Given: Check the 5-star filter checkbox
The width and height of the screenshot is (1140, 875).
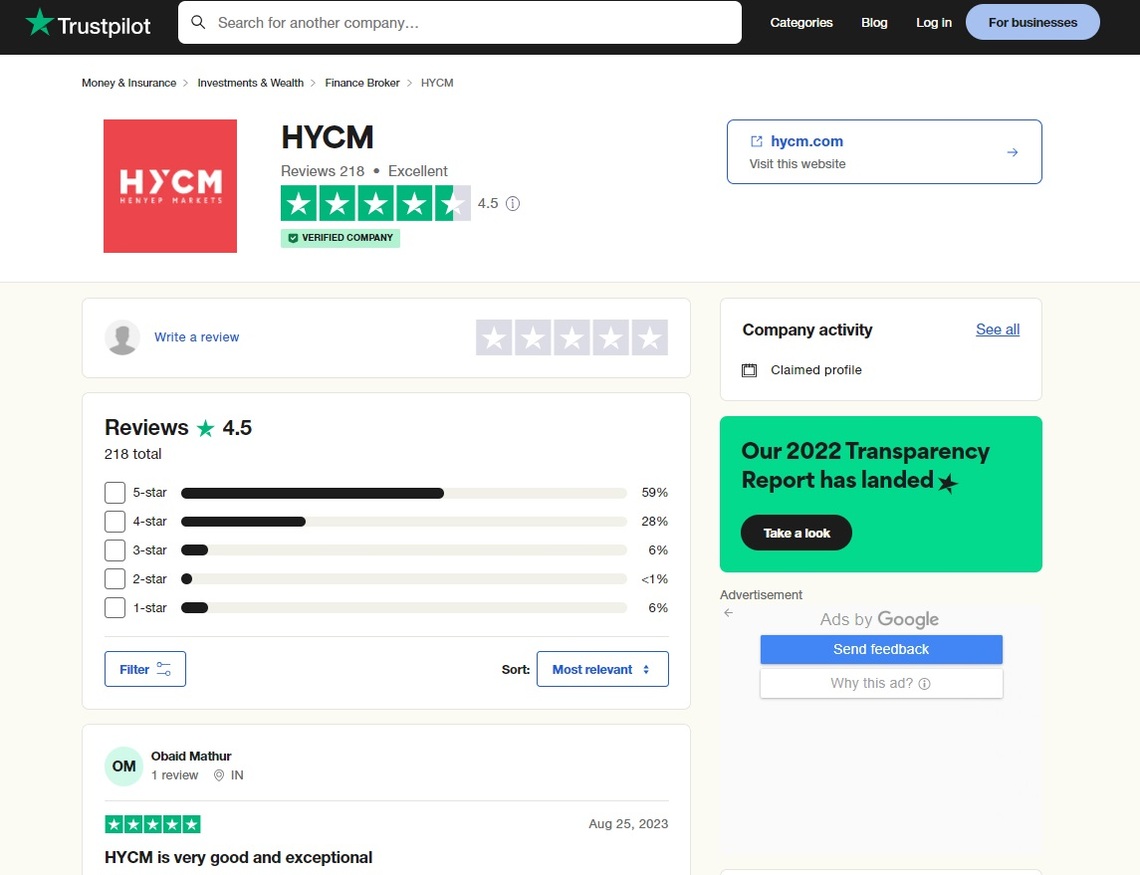Looking at the screenshot, I should (115, 493).
